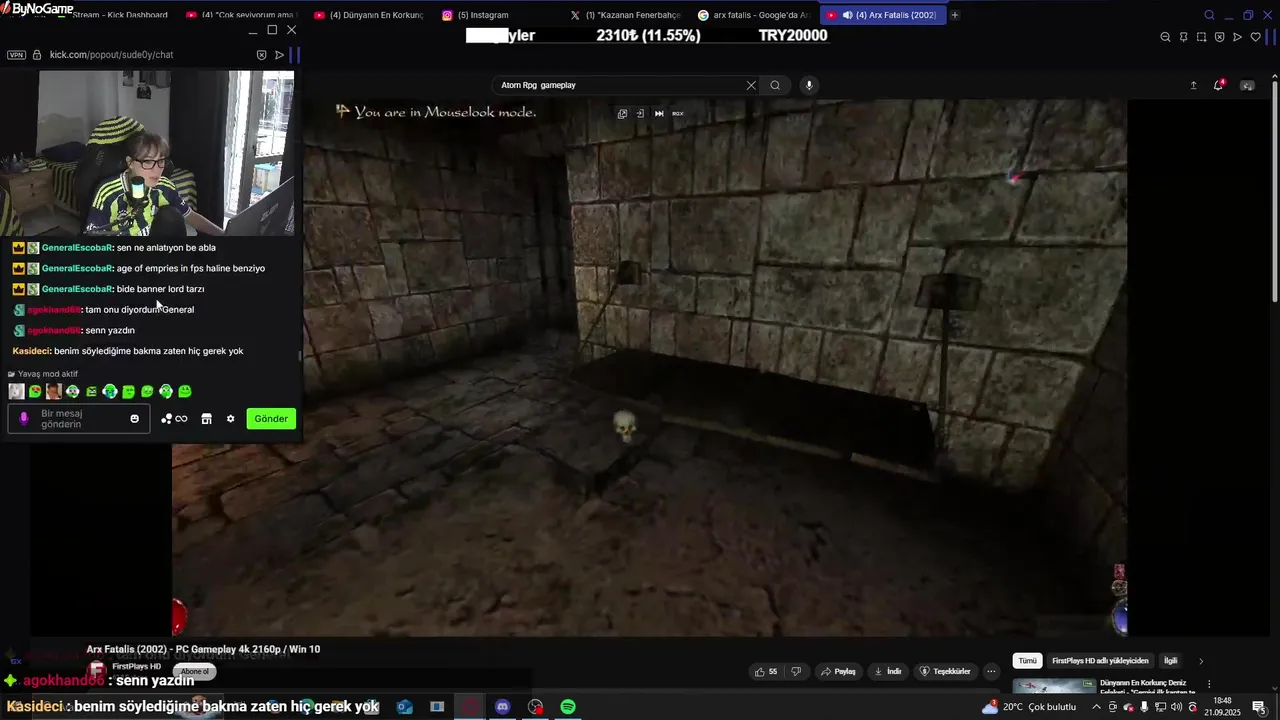Open the suggested video thumbnail 'Dünyanın En Korkunç Deniz'
The height and width of the screenshot is (720, 1280).
[x=1054, y=686]
